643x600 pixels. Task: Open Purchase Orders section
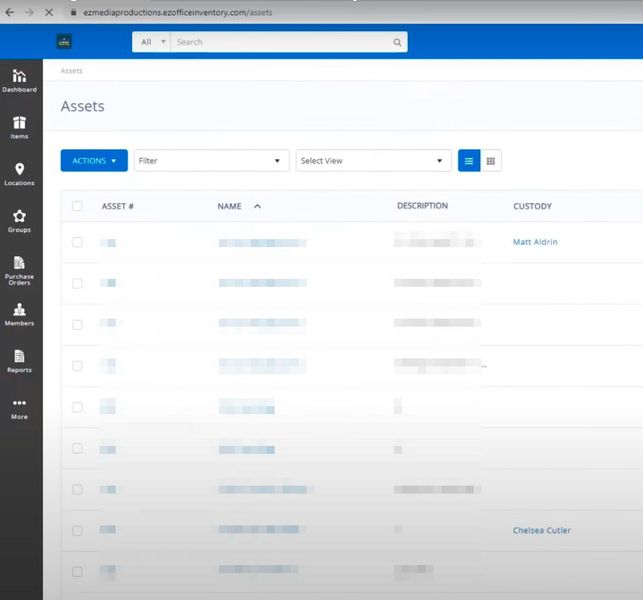pyautogui.click(x=19, y=270)
